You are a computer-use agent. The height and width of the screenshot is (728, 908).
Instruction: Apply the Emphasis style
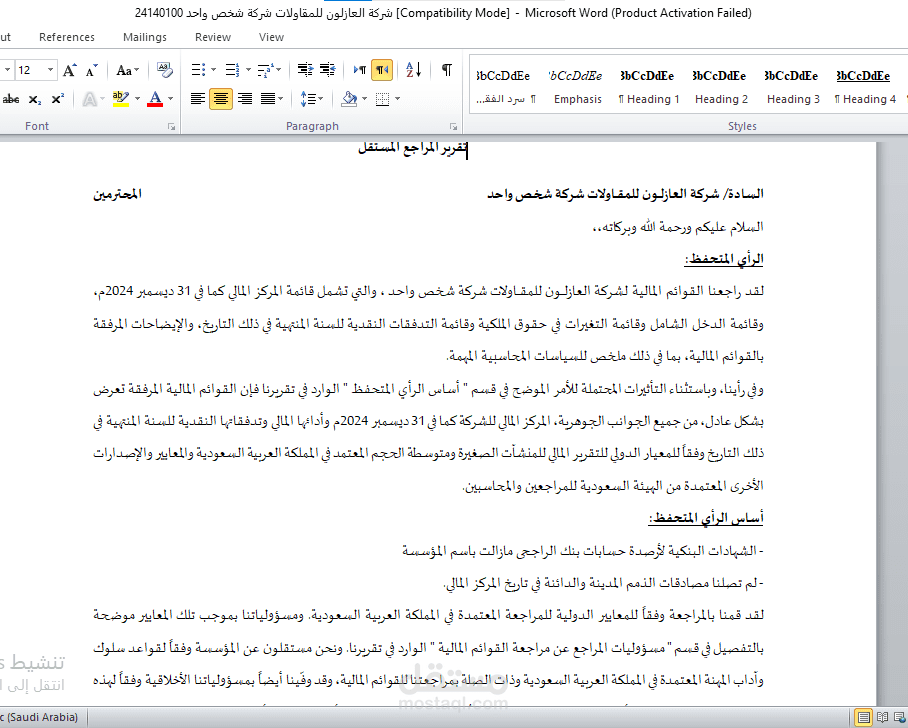pyautogui.click(x=577, y=87)
